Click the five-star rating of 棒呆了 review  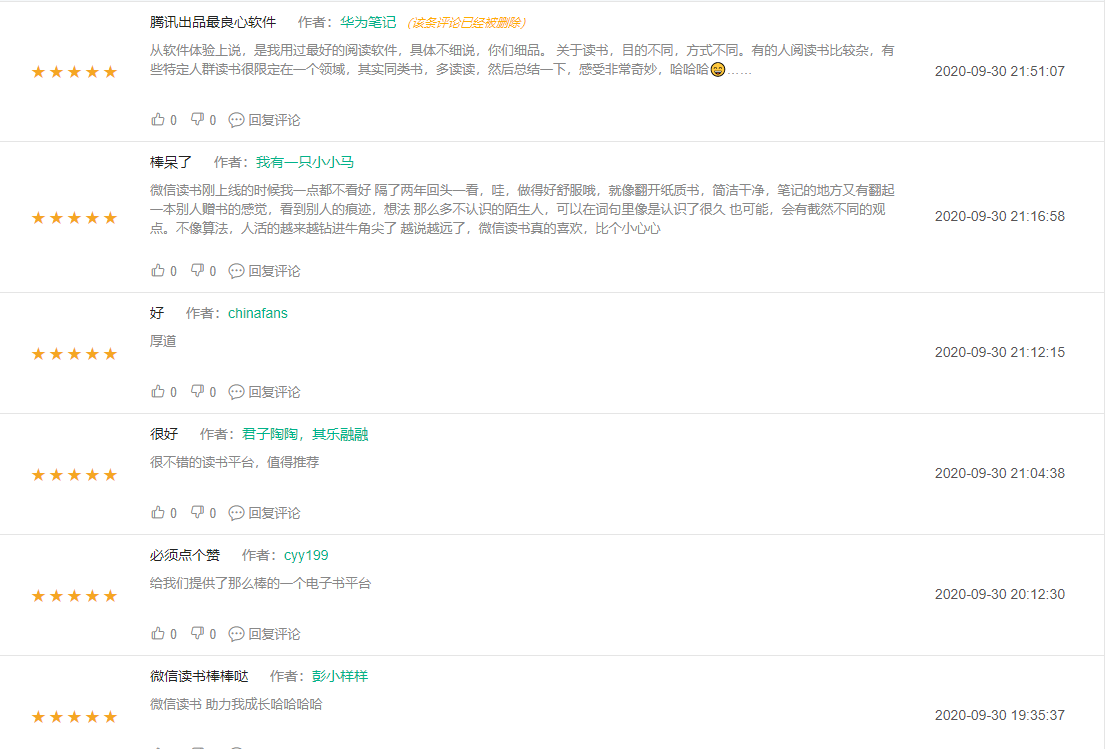74,218
